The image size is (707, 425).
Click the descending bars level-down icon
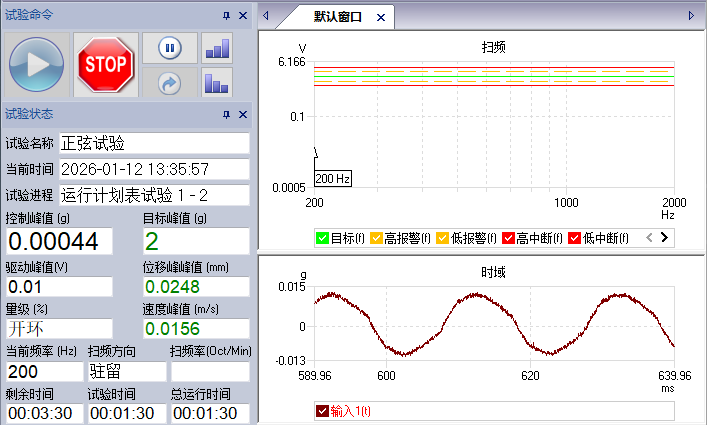217,82
